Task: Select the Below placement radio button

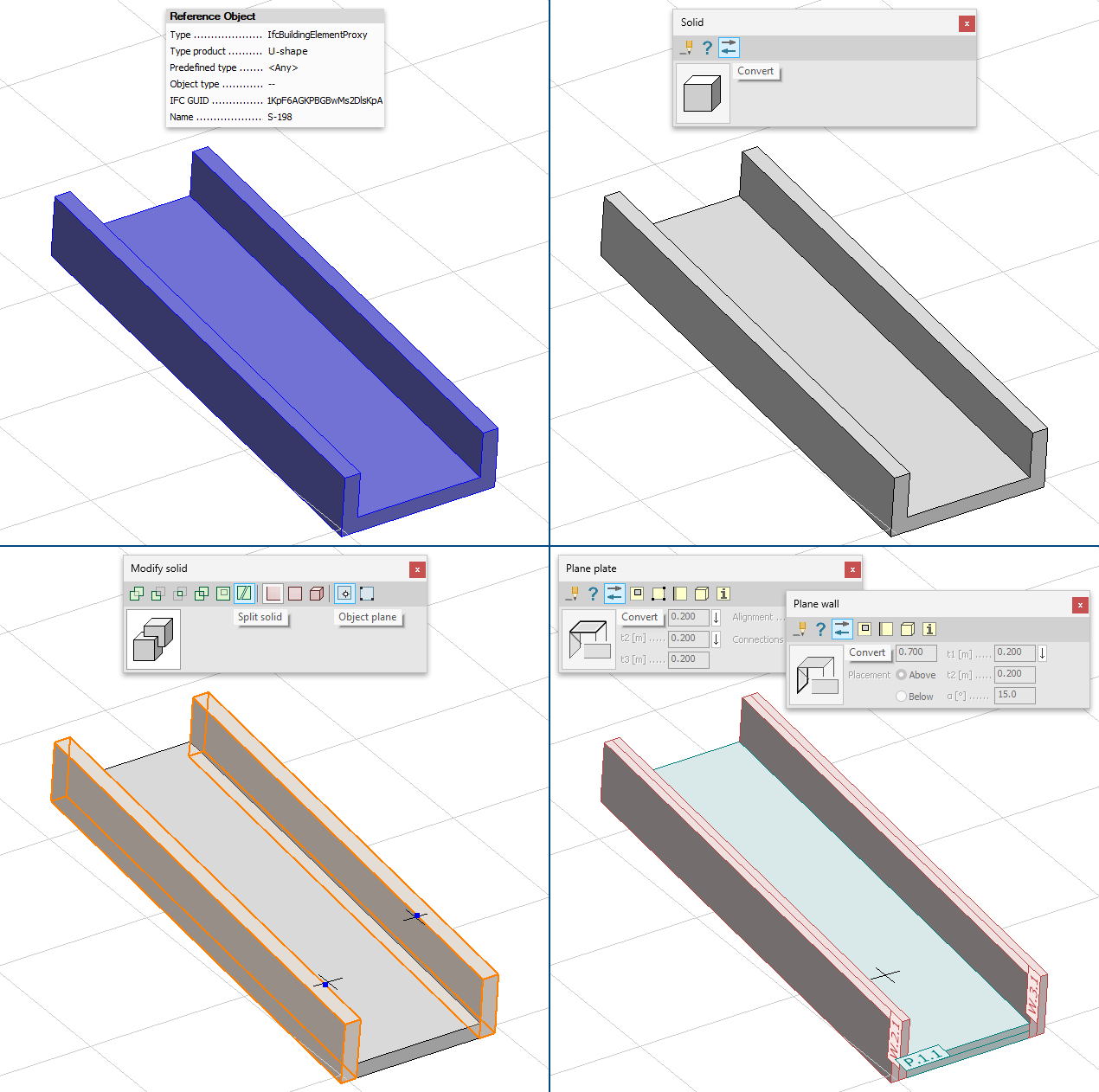Action: 902,697
